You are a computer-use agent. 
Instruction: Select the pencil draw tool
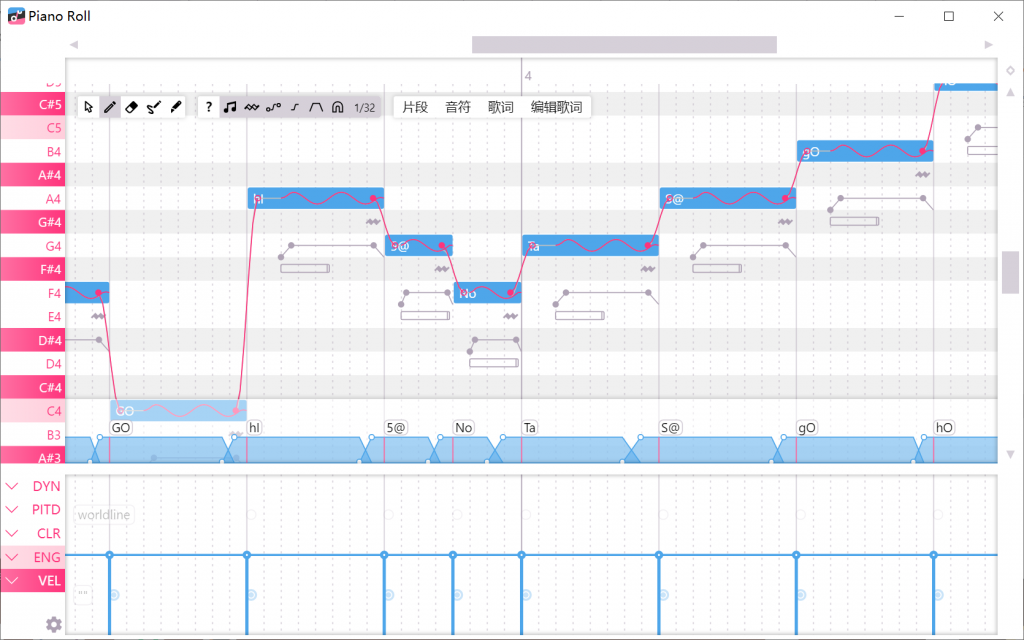110,107
